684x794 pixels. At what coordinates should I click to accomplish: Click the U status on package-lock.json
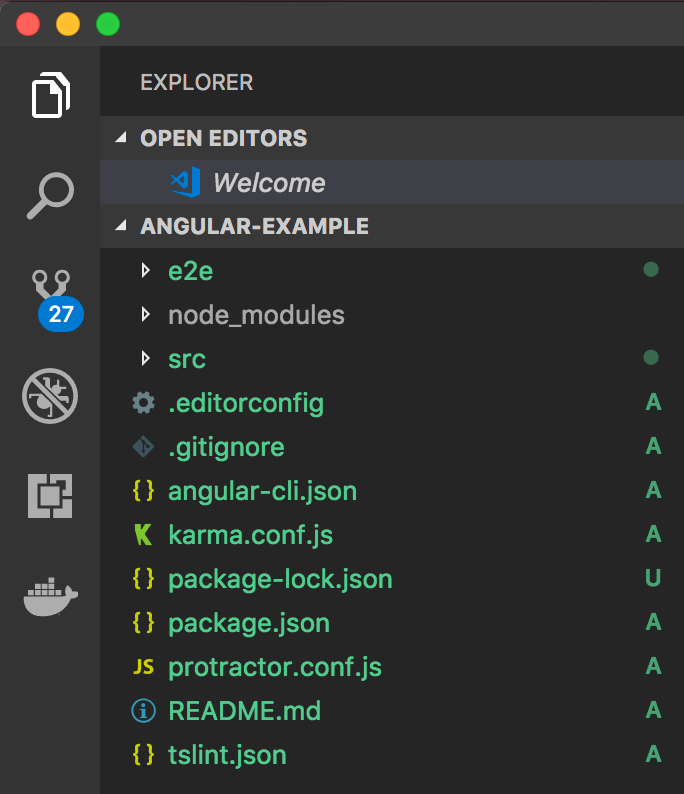(653, 578)
